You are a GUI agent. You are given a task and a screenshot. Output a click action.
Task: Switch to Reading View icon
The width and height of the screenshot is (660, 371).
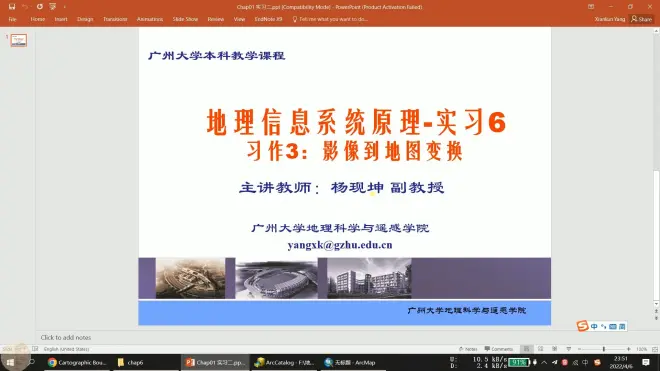pyautogui.click(x=555, y=349)
